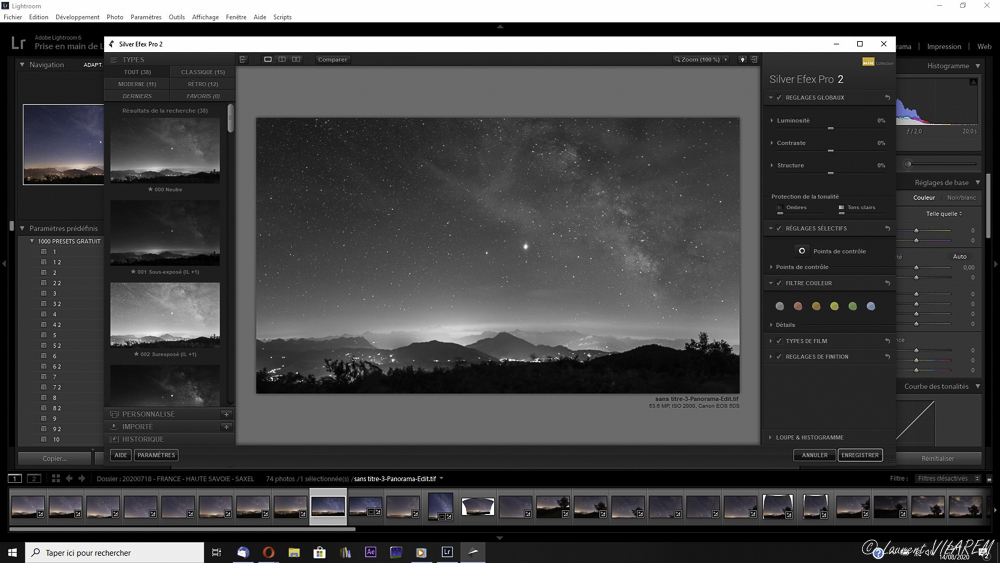Switch to split preview view icon
The width and height of the screenshot is (1000, 563).
pos(282,60)
